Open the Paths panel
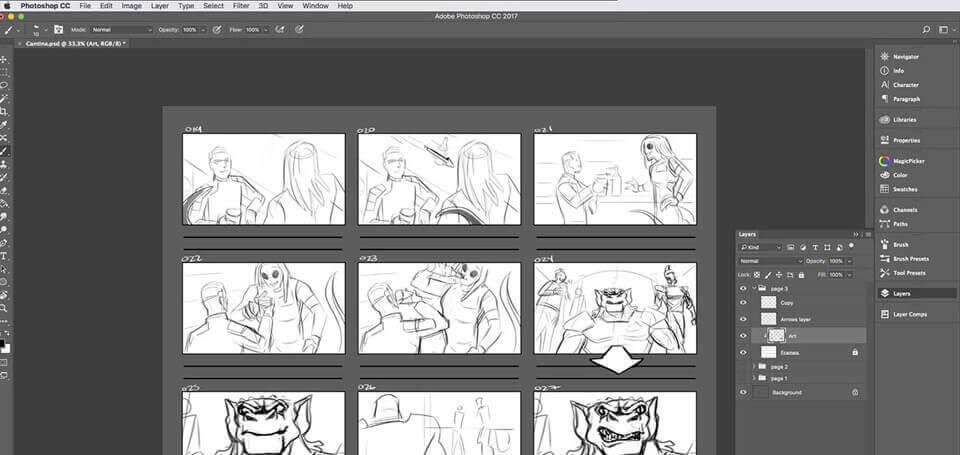Viewport: 960px width, 455px height. [x=894, y=224]
